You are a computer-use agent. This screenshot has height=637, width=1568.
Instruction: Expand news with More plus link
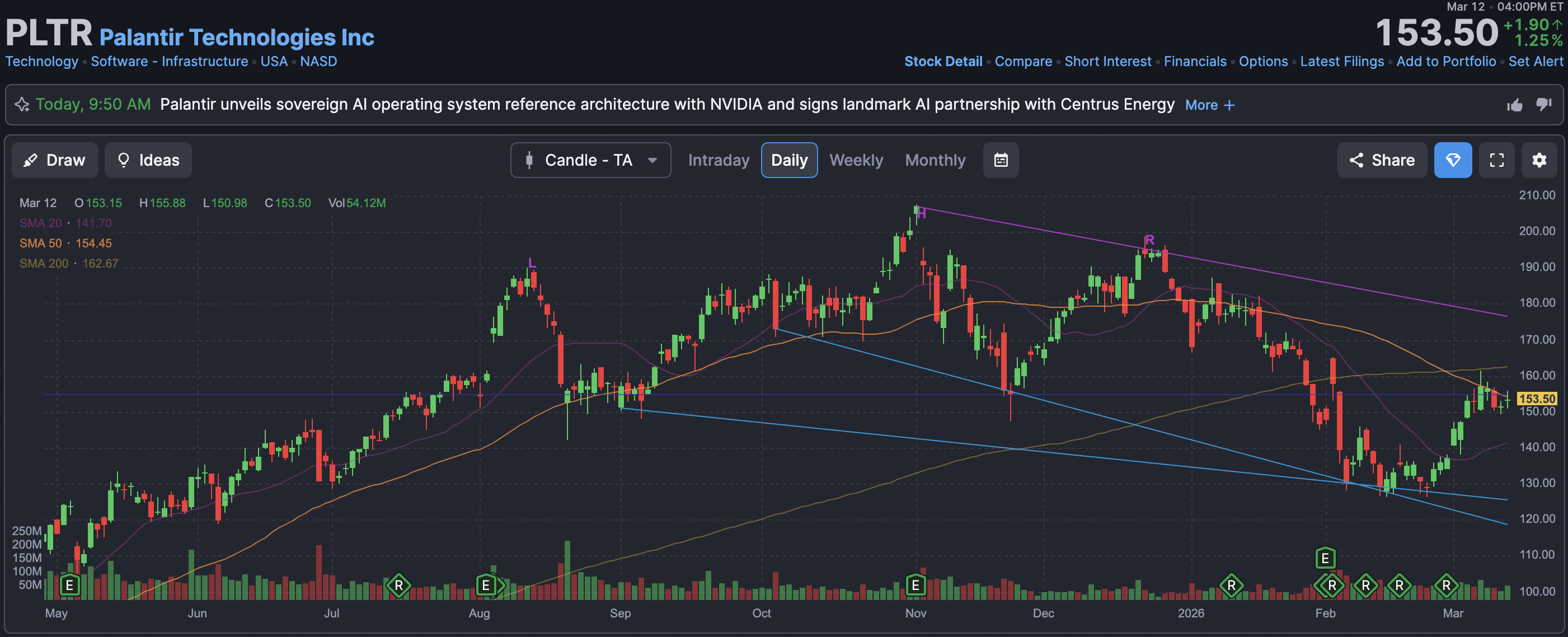[1209, 105]
